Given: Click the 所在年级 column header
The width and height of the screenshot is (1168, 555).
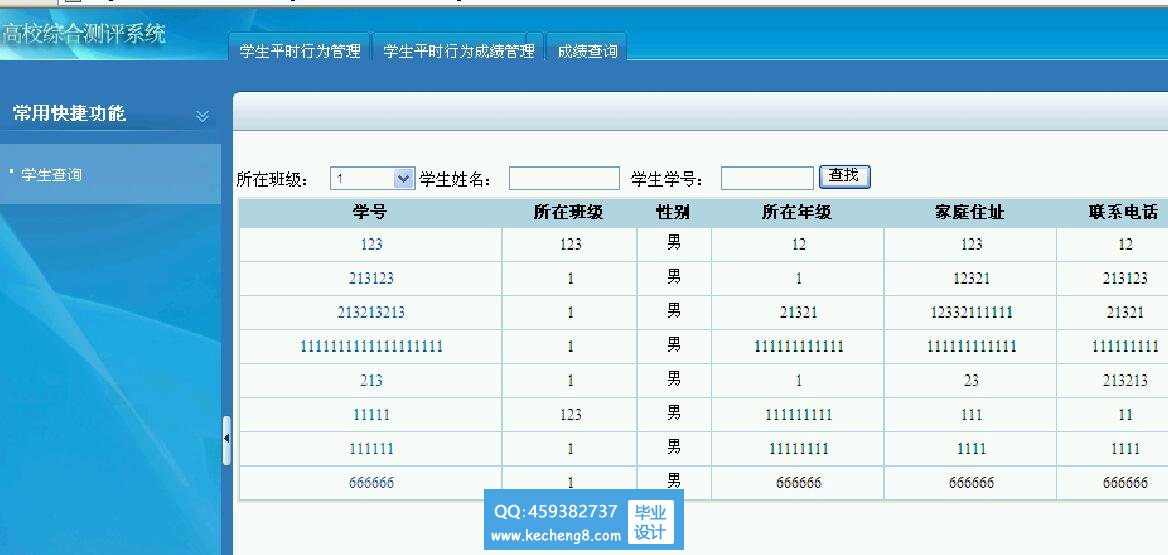Looking at the screenshot, I should pyautogui.click(x=797, y=212).
